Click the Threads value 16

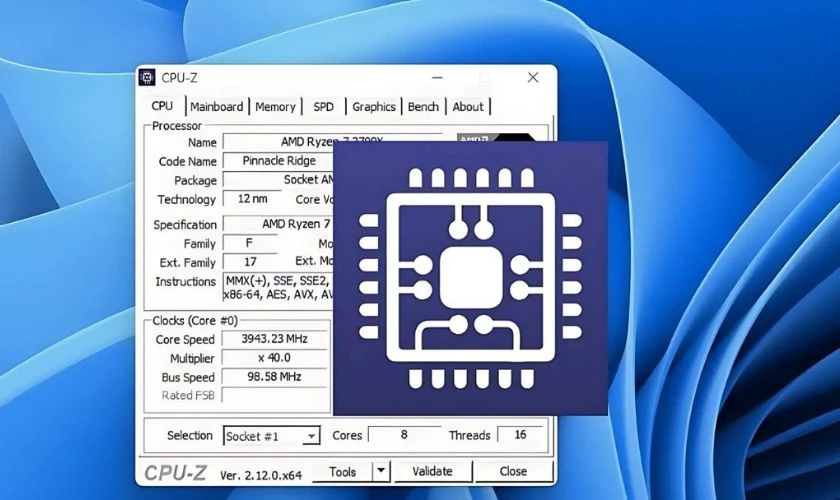[x=520, y=435]
